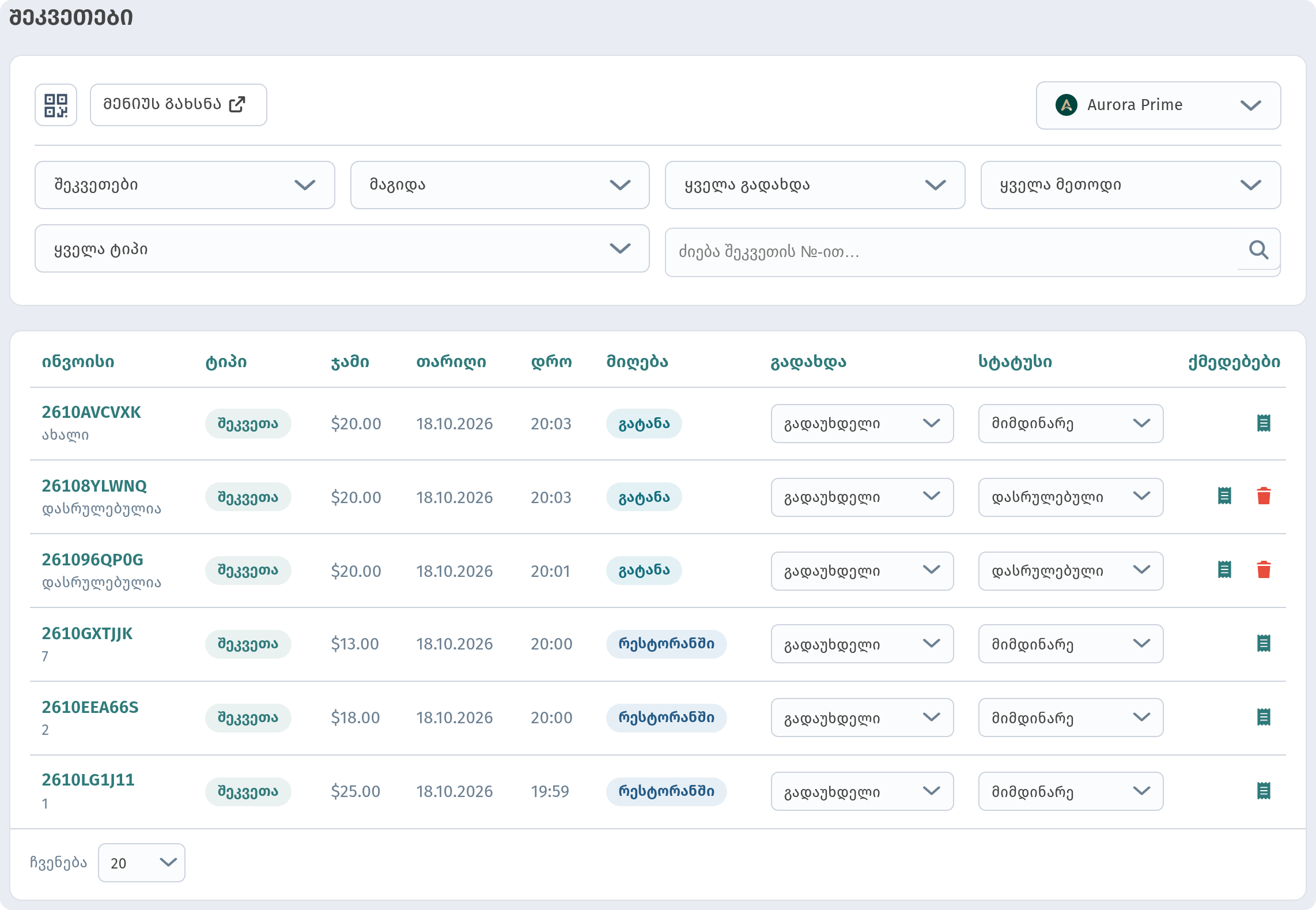The height and width of the screenshot is (910, 1316).
Task: Open status dropdown for order 2610EEA66S
Action: click(x=1071, y=718)
